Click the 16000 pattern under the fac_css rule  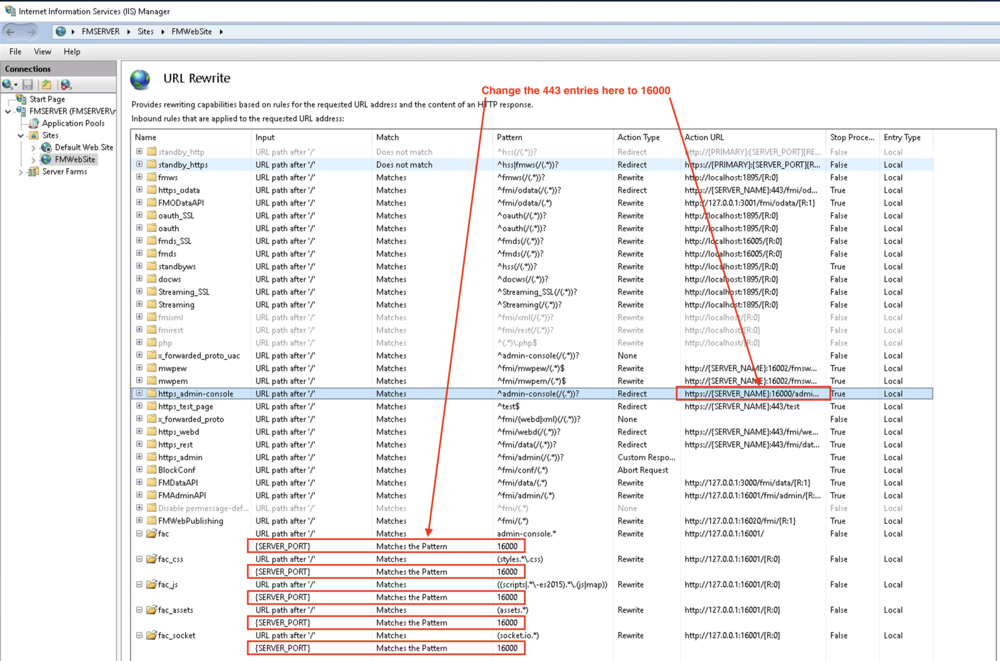click(x=508, y=572)
